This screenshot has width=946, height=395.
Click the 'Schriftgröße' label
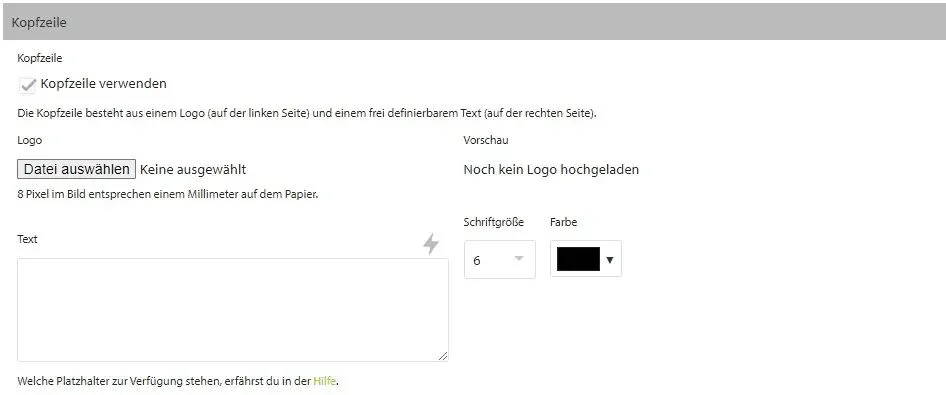tap(494, 223)
